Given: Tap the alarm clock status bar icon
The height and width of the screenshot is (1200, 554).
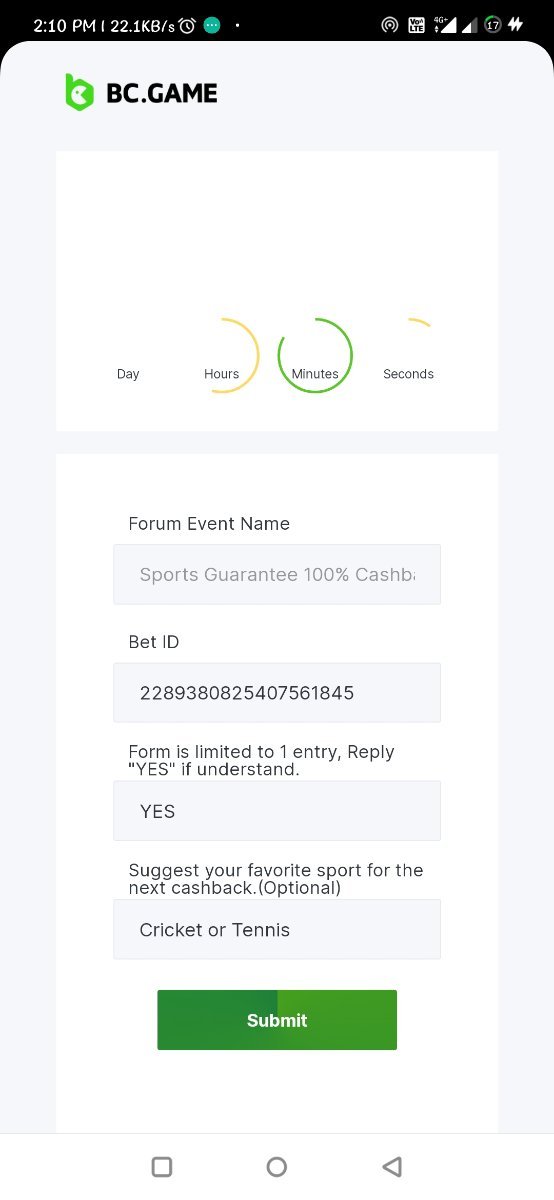Looking at the screenshot, I should click(187, 25).
